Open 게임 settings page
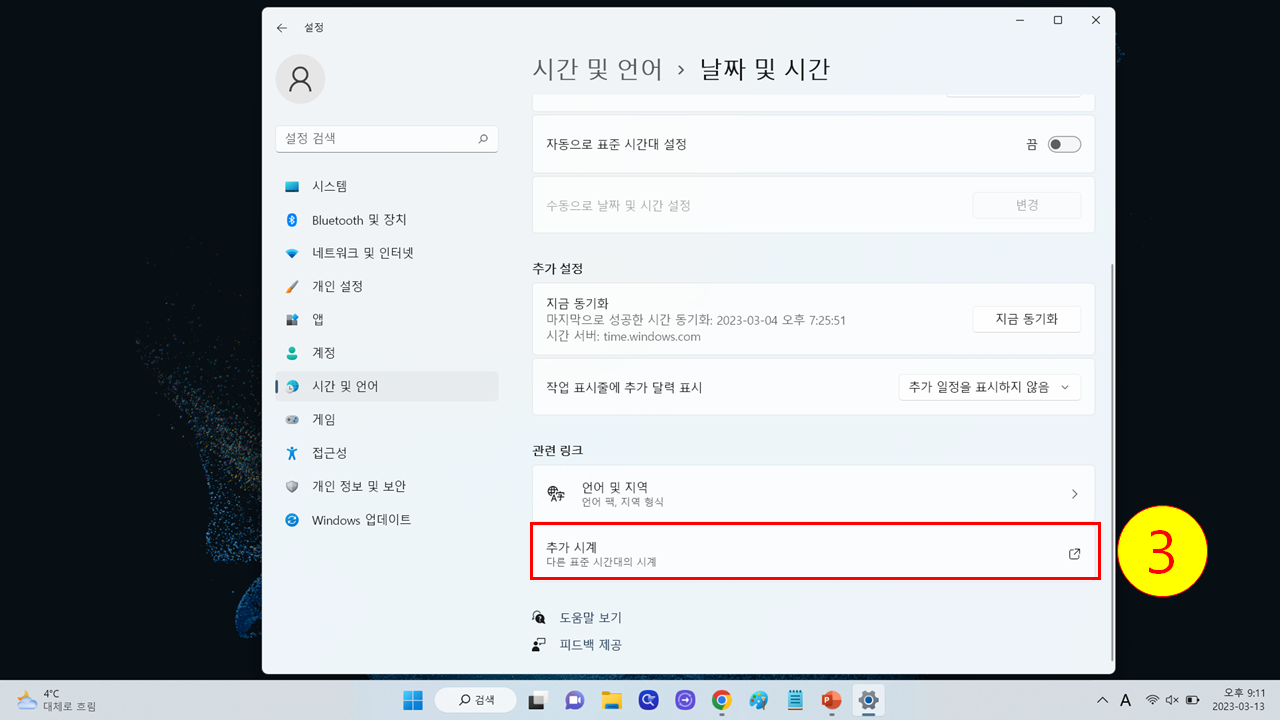The image size is (1280, 720). pos(320,419)
